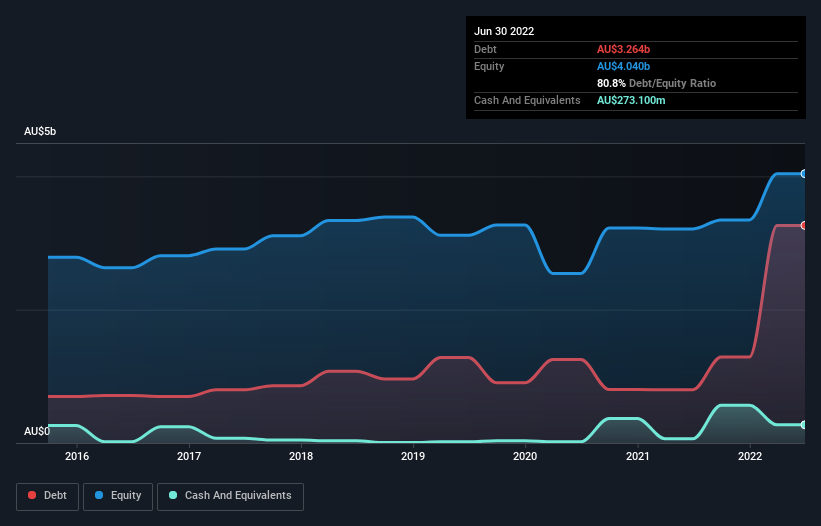The image size is (821, 526).
Task: Click the teal Cash endpoint marker
Action: (804, 425)
